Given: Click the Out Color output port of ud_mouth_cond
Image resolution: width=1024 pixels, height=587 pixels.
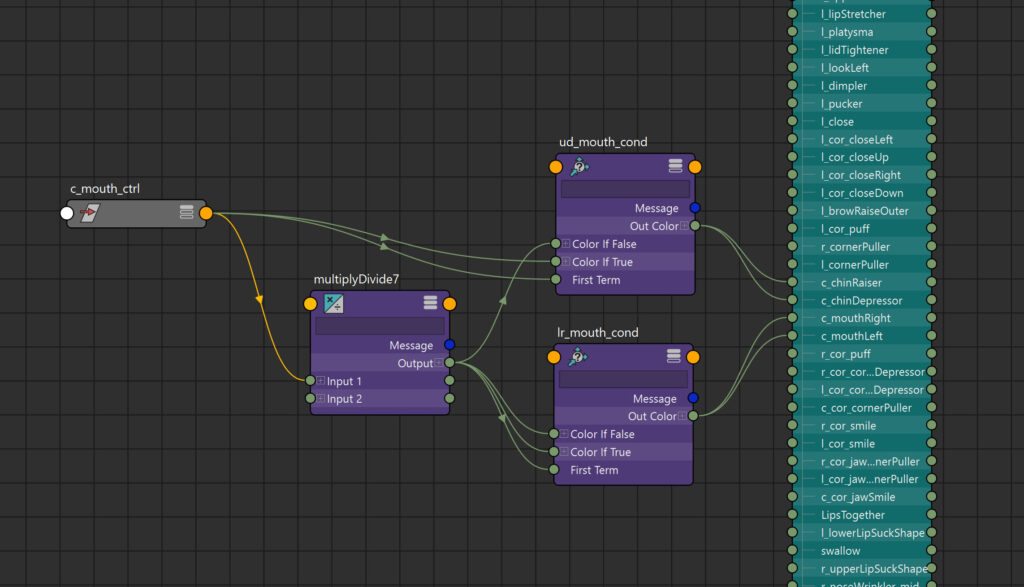Looking at the screenshot, I should (695, 226).
